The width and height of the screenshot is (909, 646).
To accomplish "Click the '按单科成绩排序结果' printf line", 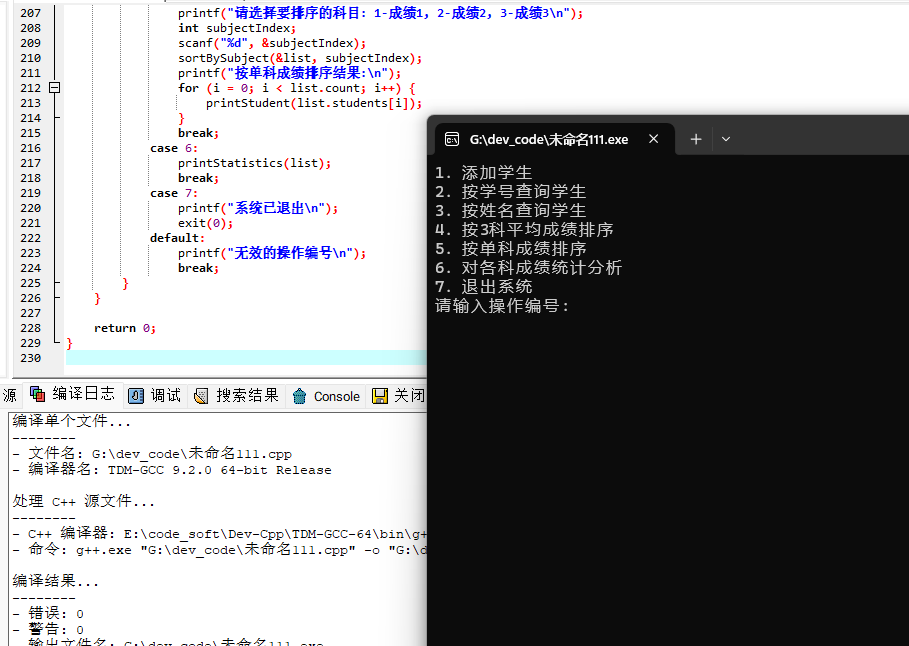I will (x=289, y=73).
